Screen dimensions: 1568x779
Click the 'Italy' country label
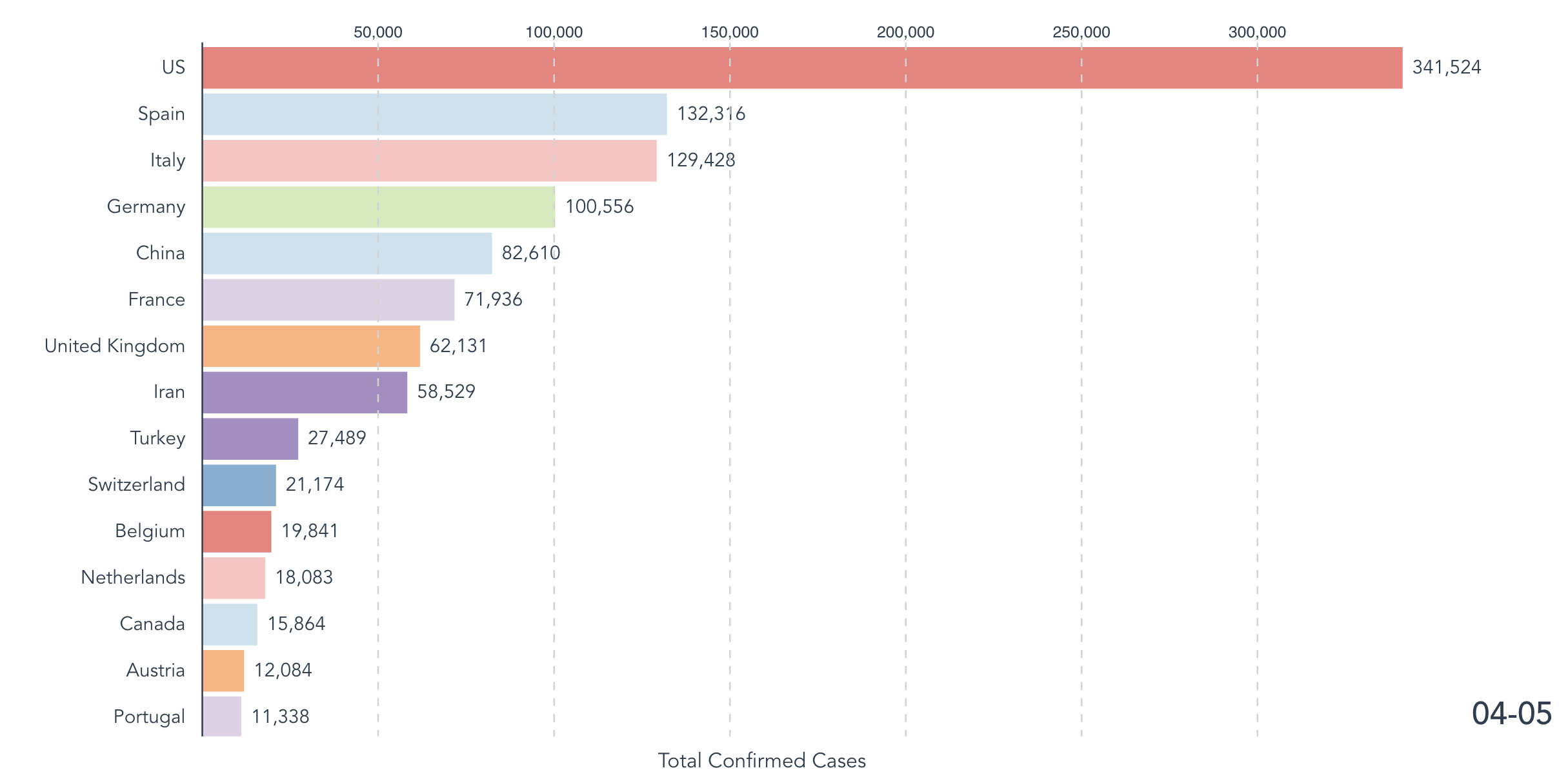168,161
